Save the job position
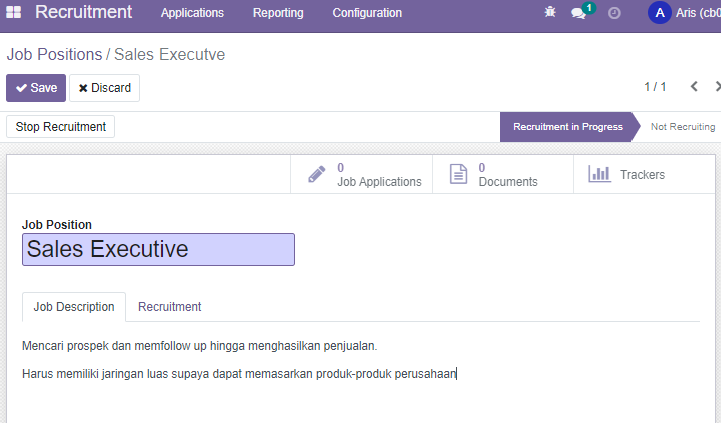Image resolution: width=721 pixels, height=423 pixels. (x=36, y=88)
